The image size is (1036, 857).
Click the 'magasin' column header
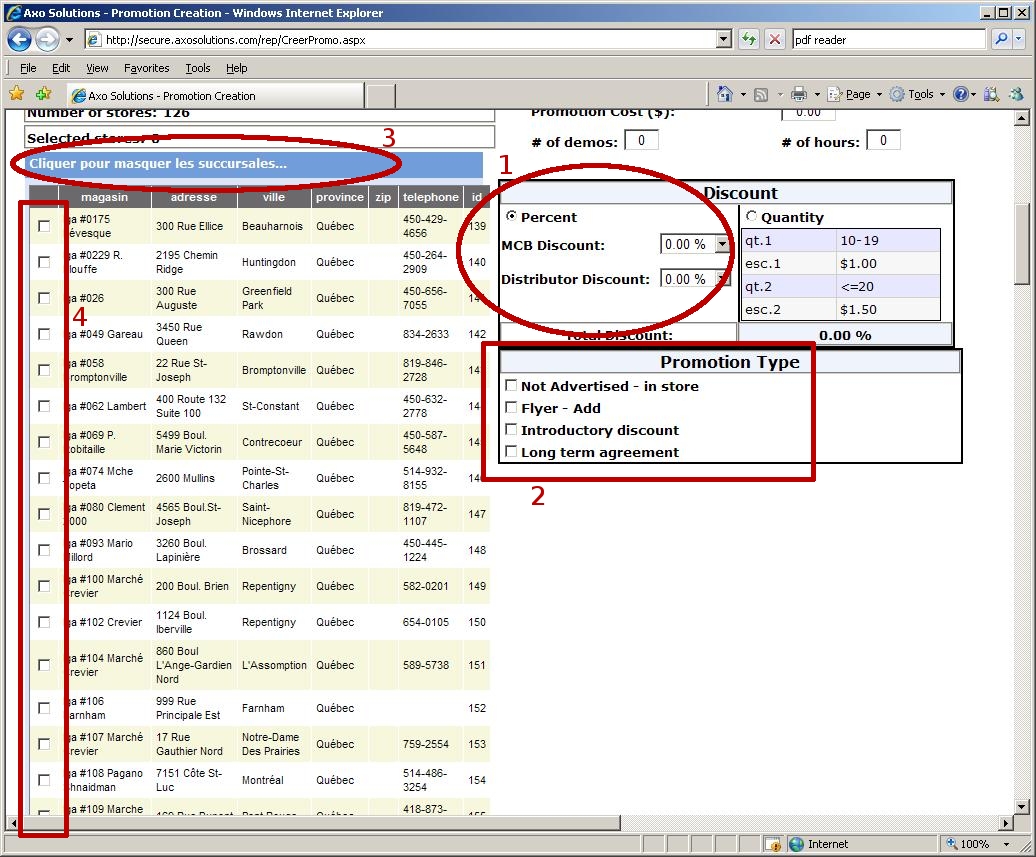104,197
